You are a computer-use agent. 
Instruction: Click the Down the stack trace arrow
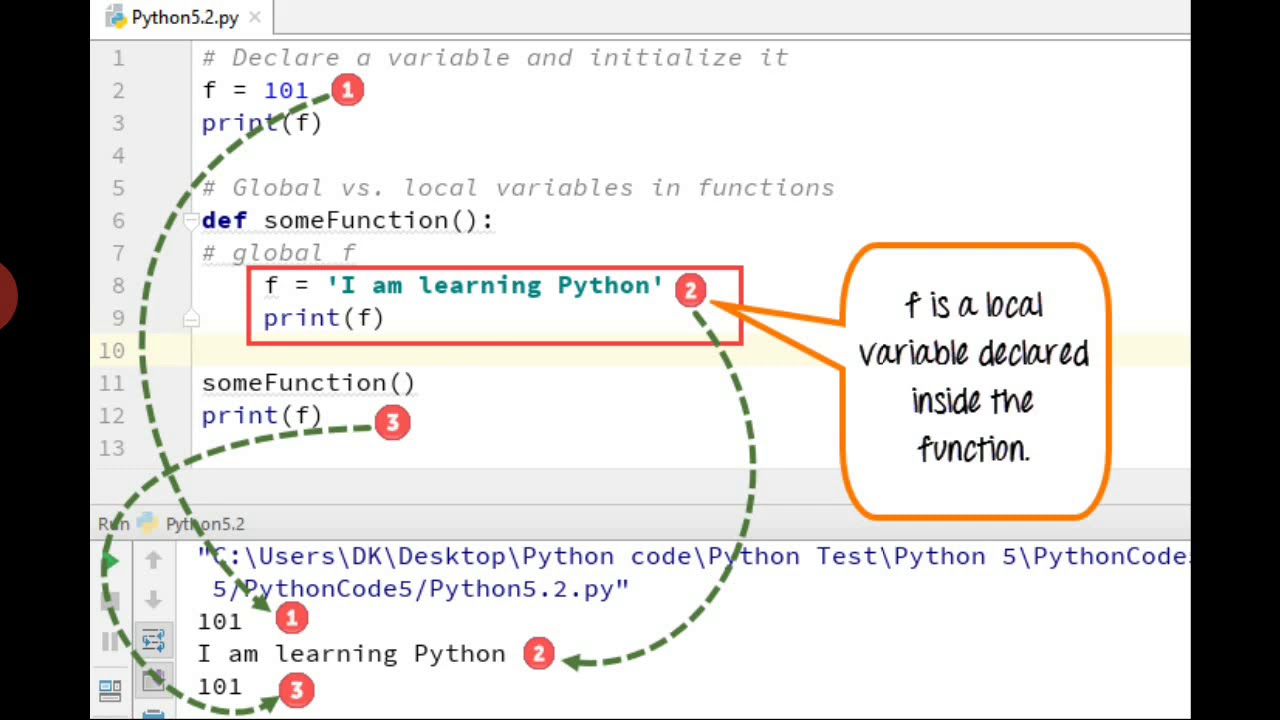pos(153,601)
